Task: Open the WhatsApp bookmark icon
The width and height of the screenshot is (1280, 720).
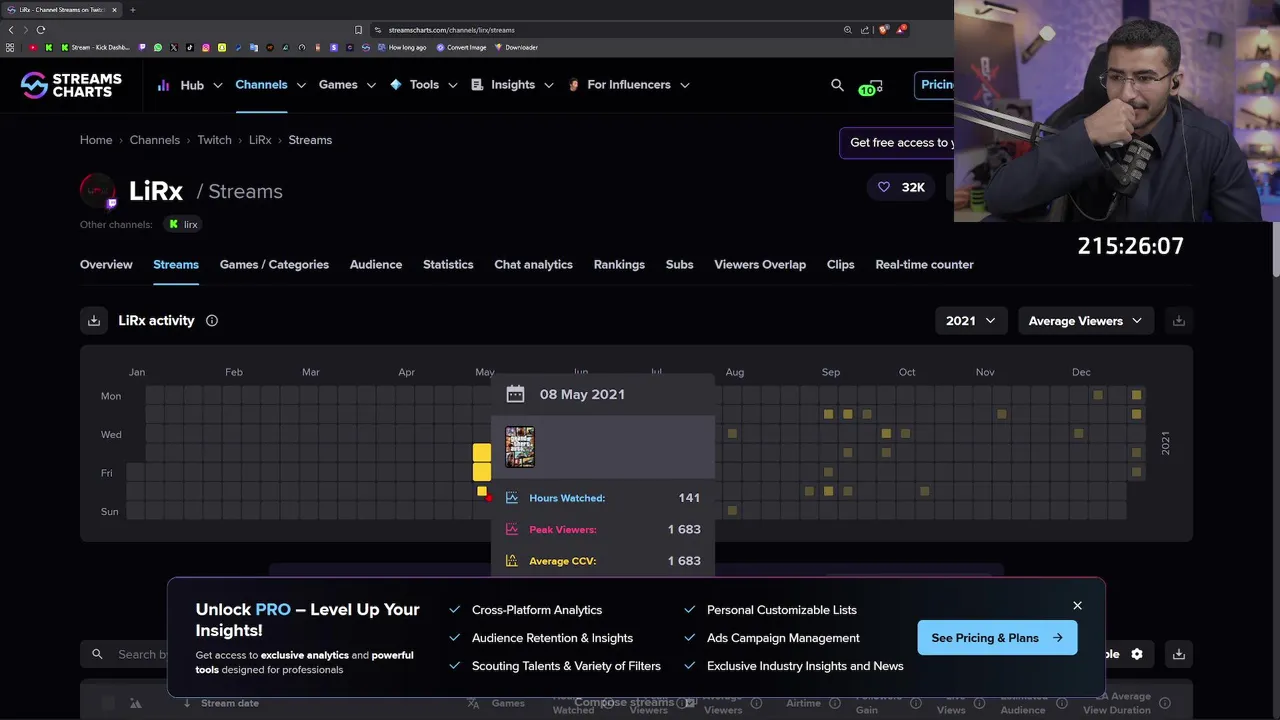Action: tap(158, 47)
